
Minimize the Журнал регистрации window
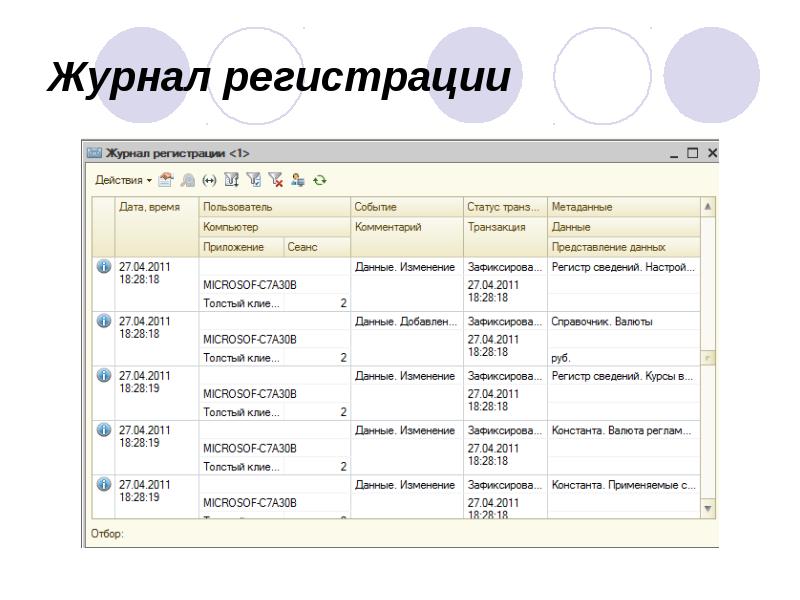pos(674,154)
